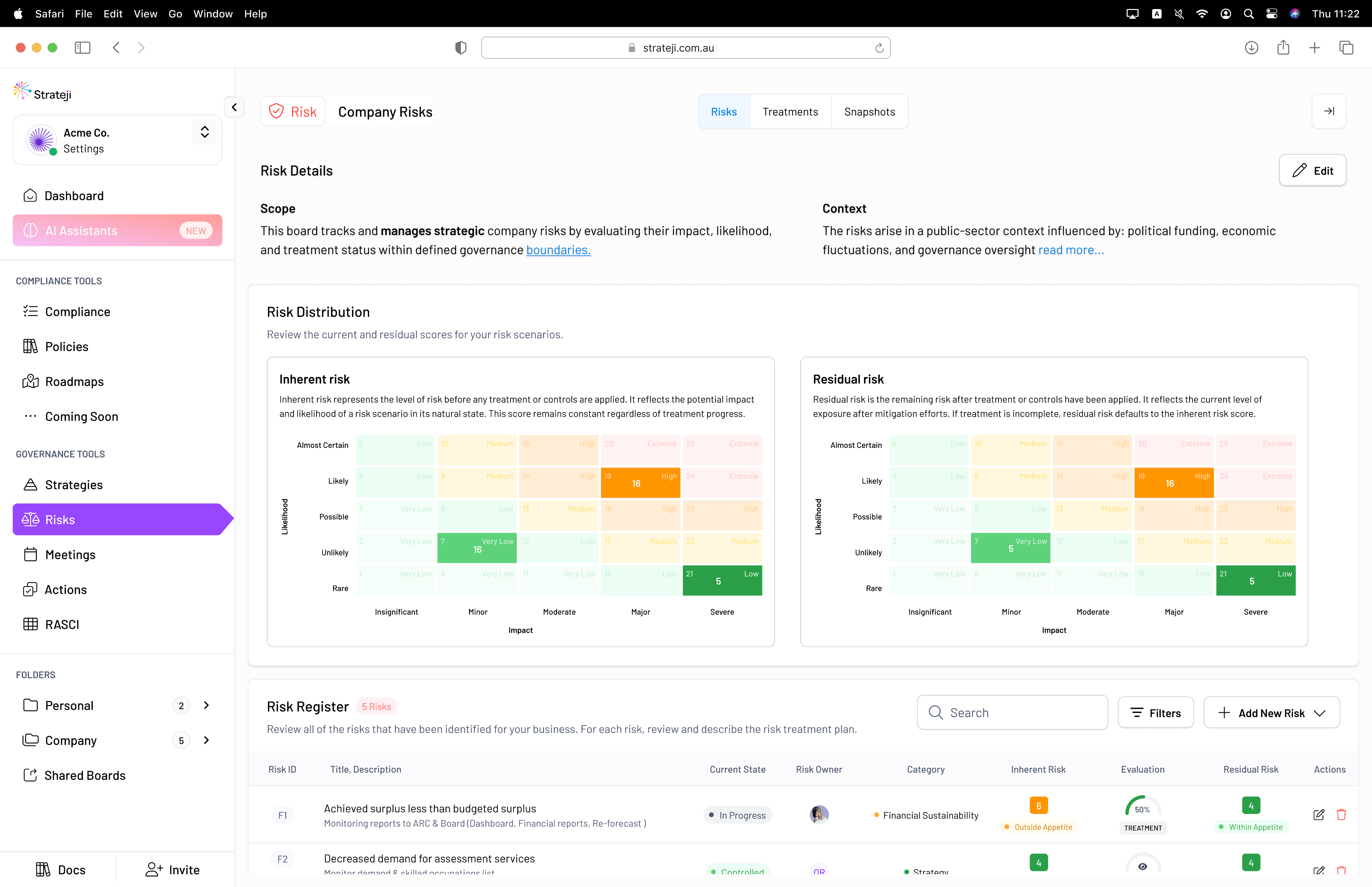Switch to the Treatments tab

(x=790, y=112)
